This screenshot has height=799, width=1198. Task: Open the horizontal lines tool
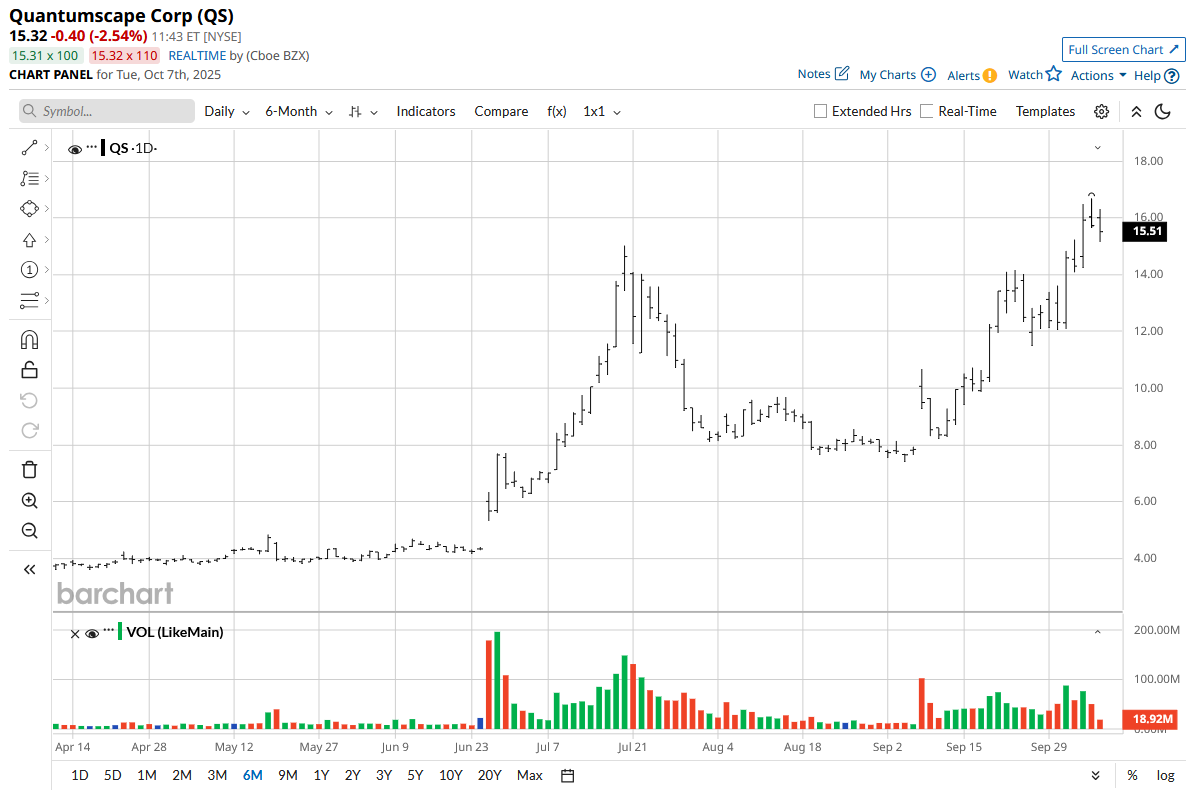29,300
